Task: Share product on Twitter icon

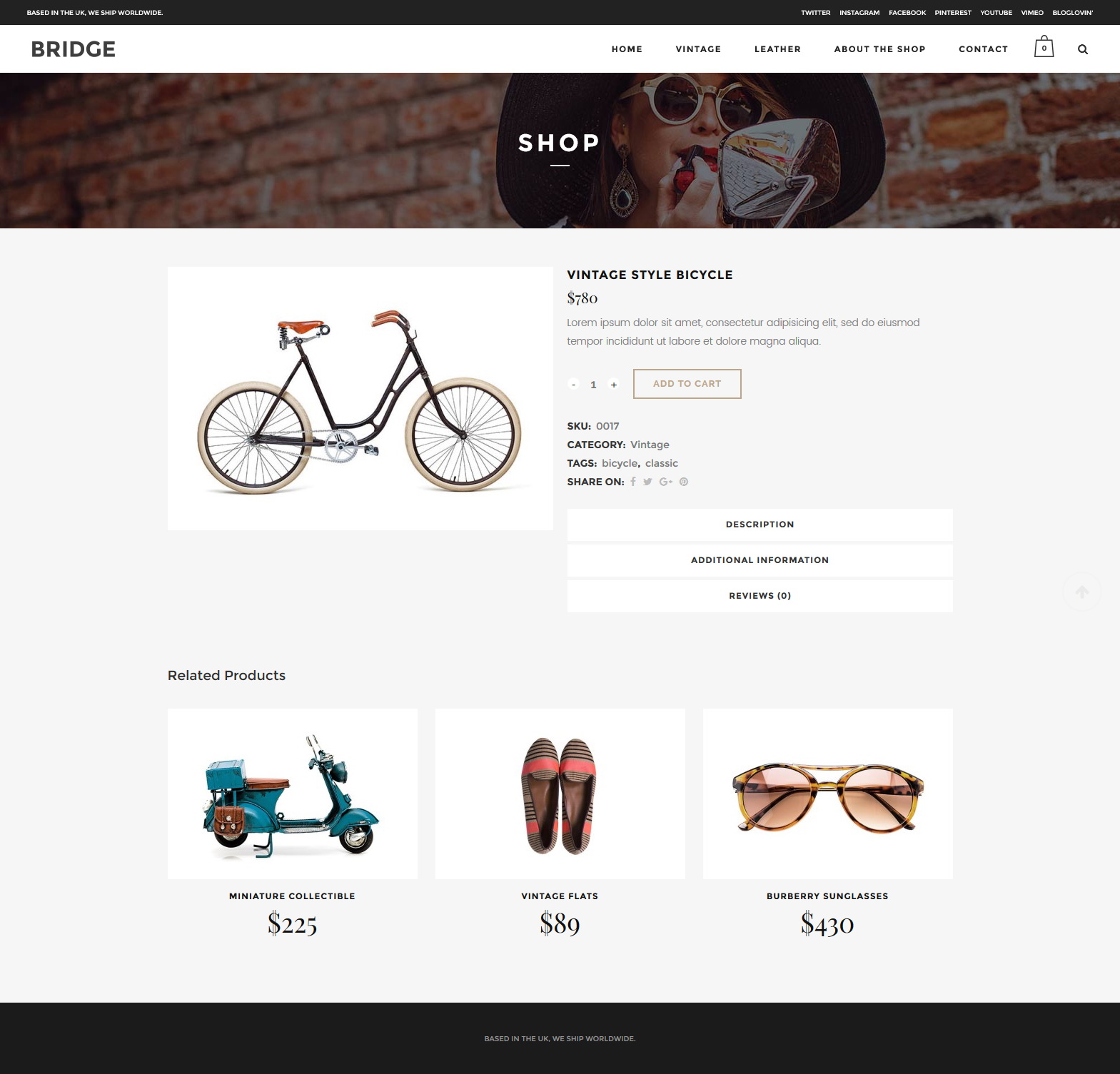Action: (647, 482)
